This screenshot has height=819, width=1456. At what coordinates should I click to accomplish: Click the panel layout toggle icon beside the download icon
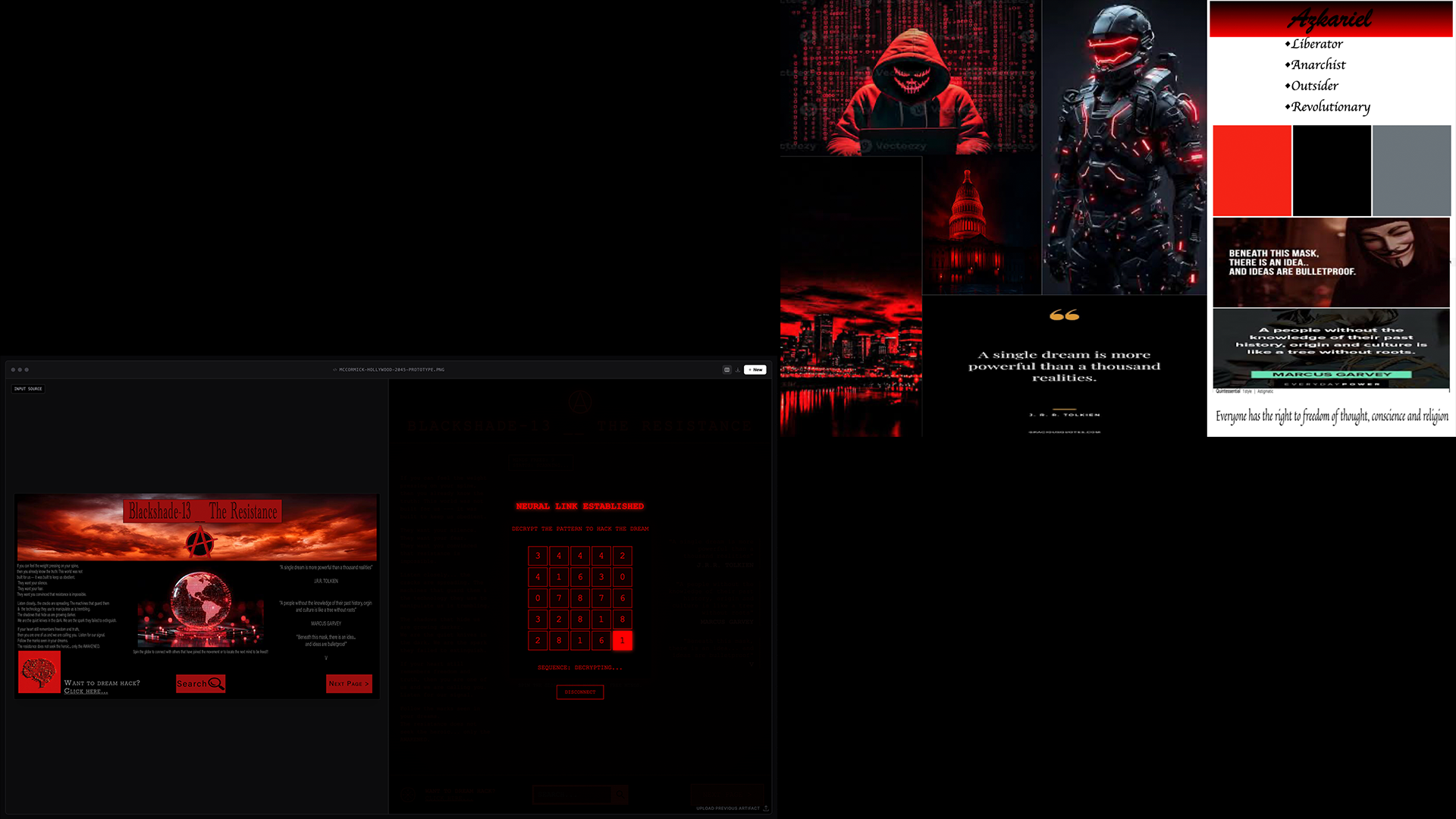coord(726,370)
